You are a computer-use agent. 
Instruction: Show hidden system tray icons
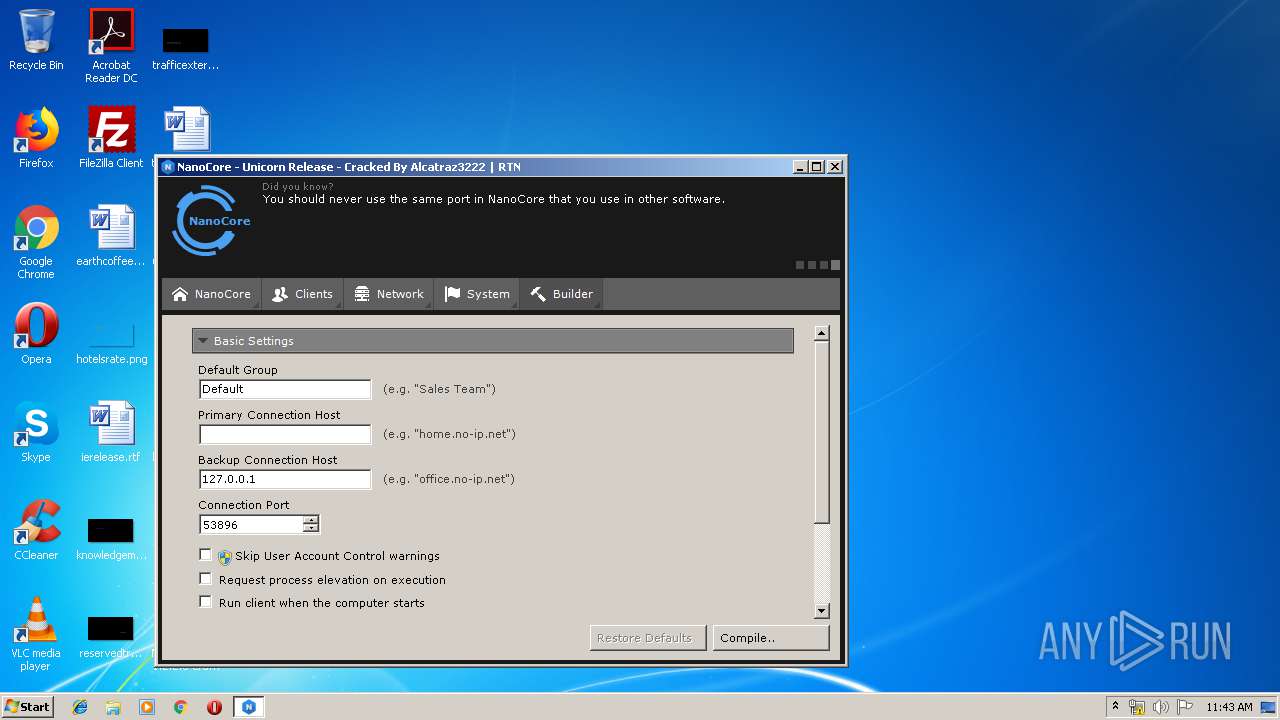coord(1115,707)
